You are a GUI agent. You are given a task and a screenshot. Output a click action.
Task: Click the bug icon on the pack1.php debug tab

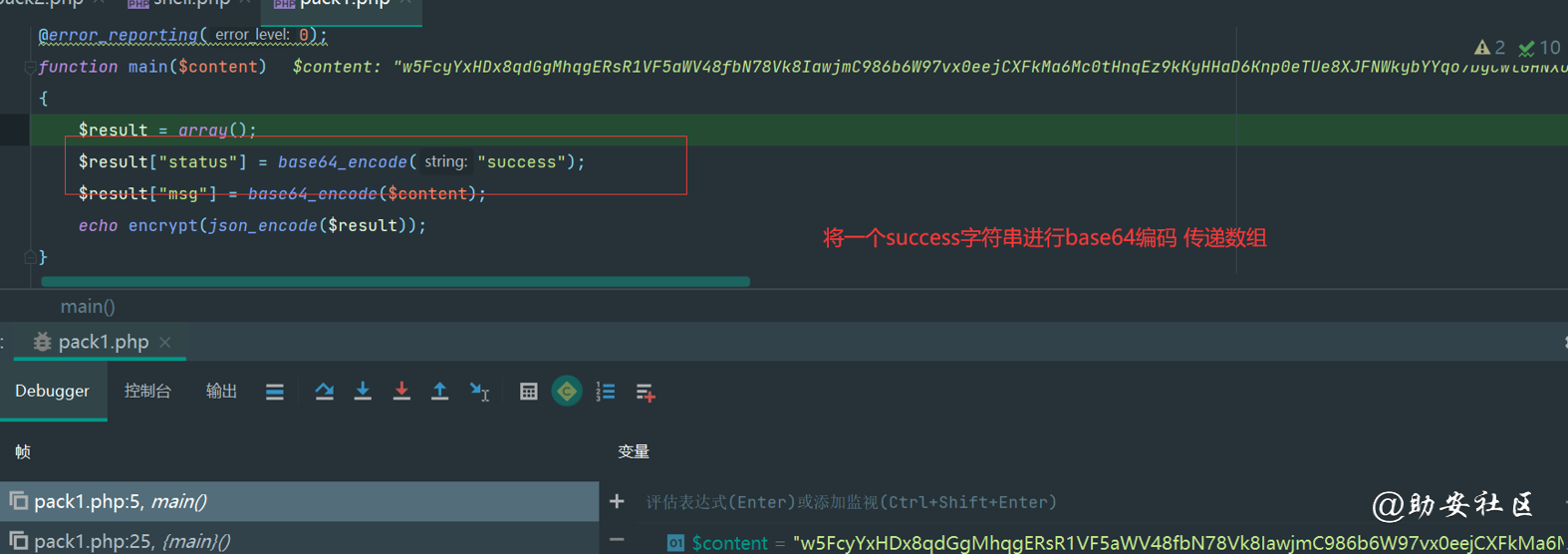pyautogui.click(x=42, y=342)
